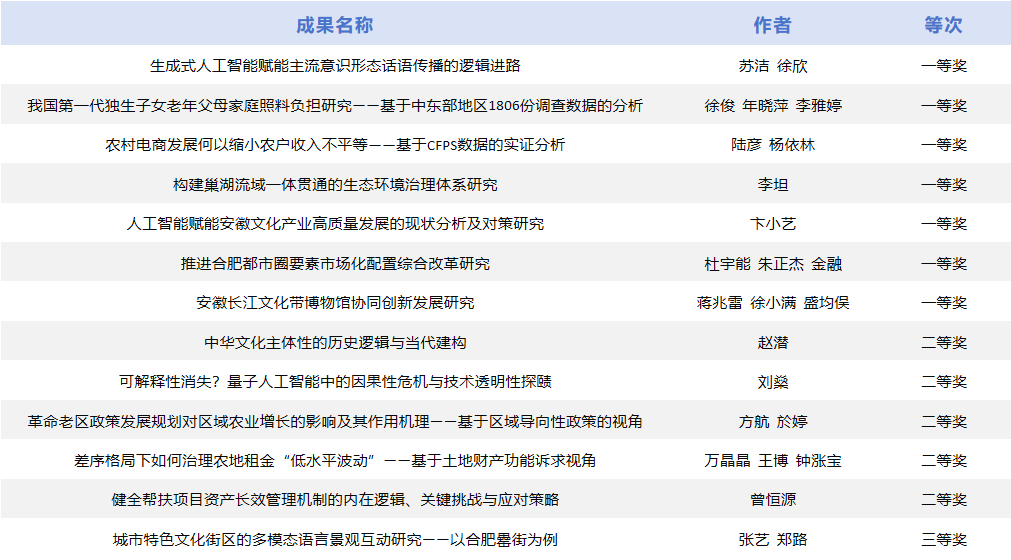1011x560 pixels.
Task: Click the author cell 万晶晶 王博 钟张宝
Action: [x=772, y=461]
